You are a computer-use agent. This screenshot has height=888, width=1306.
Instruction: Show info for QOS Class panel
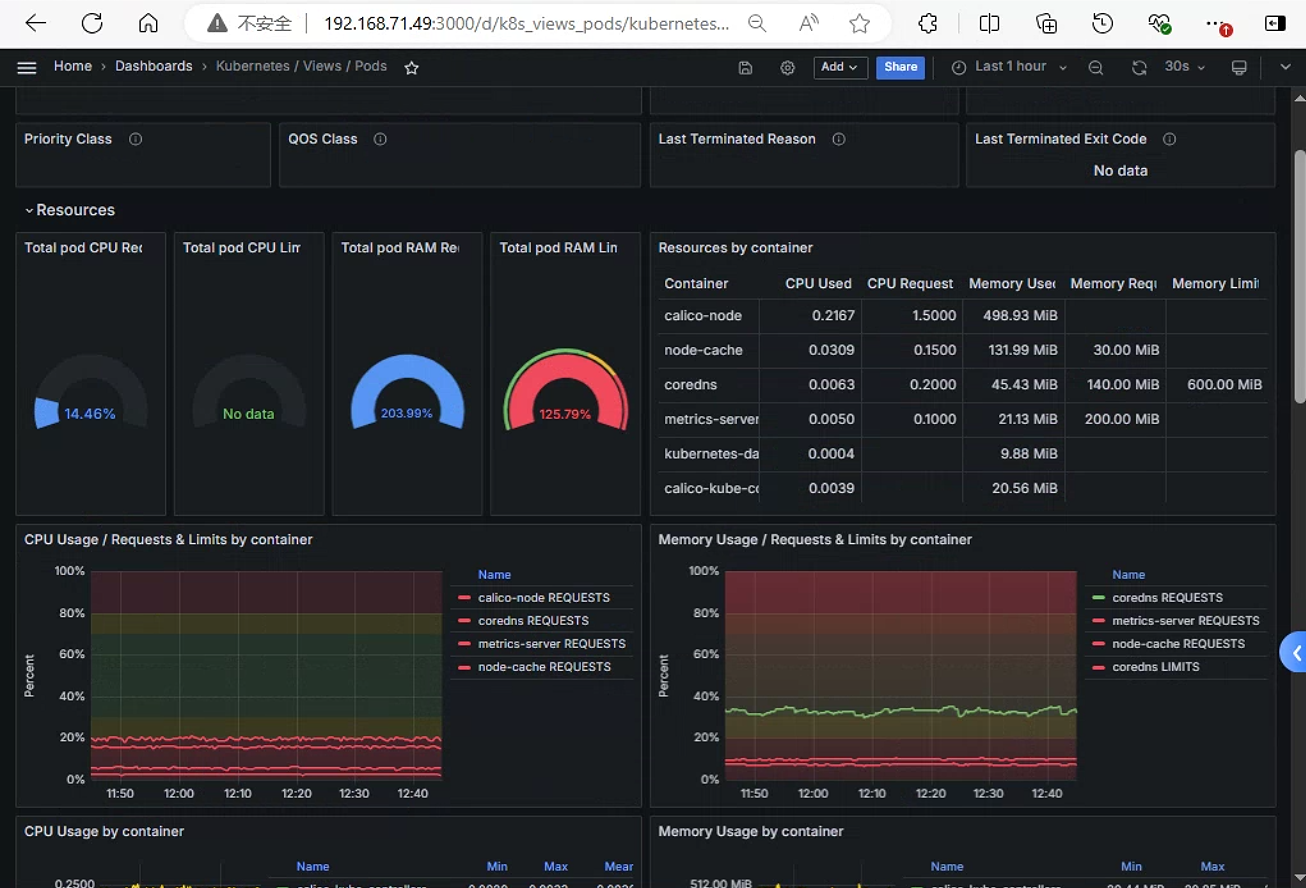coord(380,139)
